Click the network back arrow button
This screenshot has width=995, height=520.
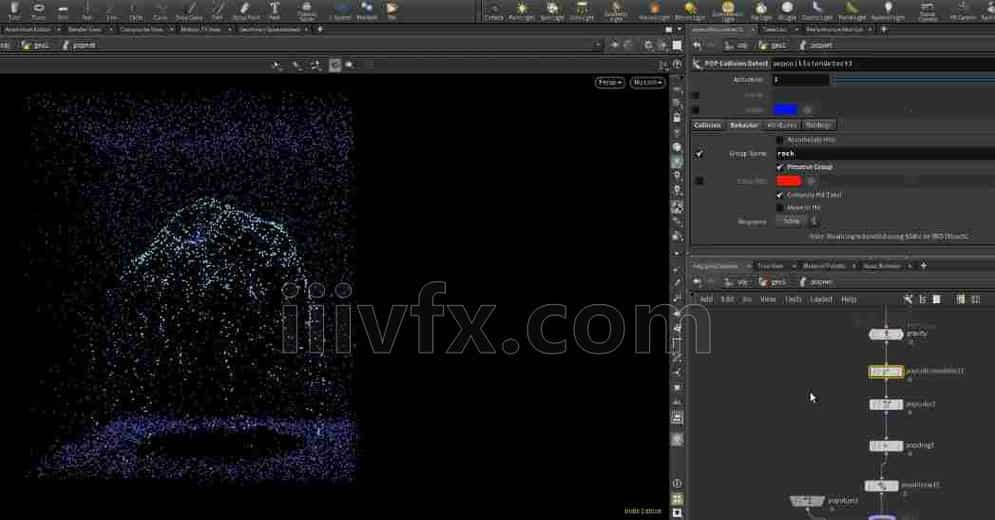click(698, 282)
